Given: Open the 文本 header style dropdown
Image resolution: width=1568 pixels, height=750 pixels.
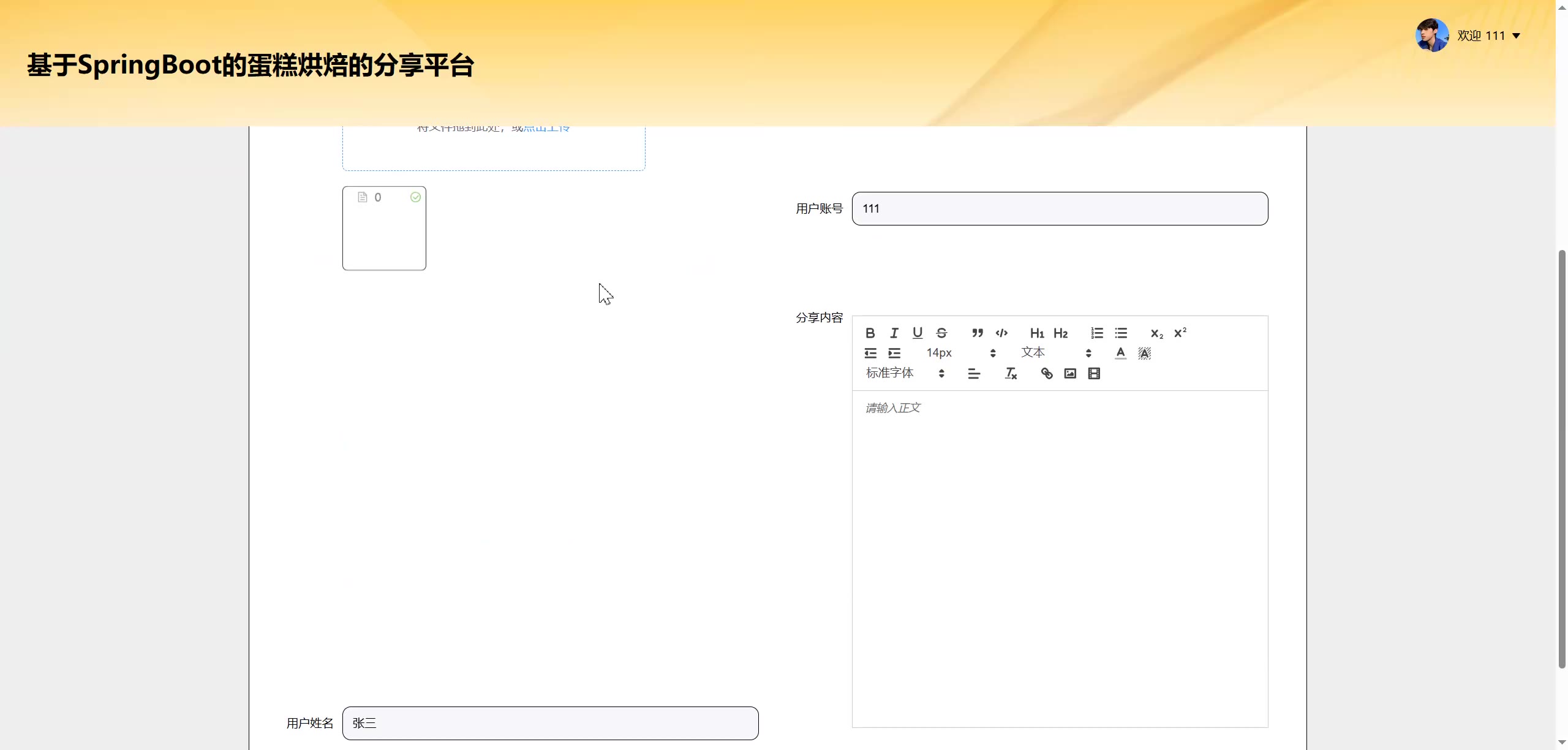Looking at the screenshot, I should (1055, 353).
